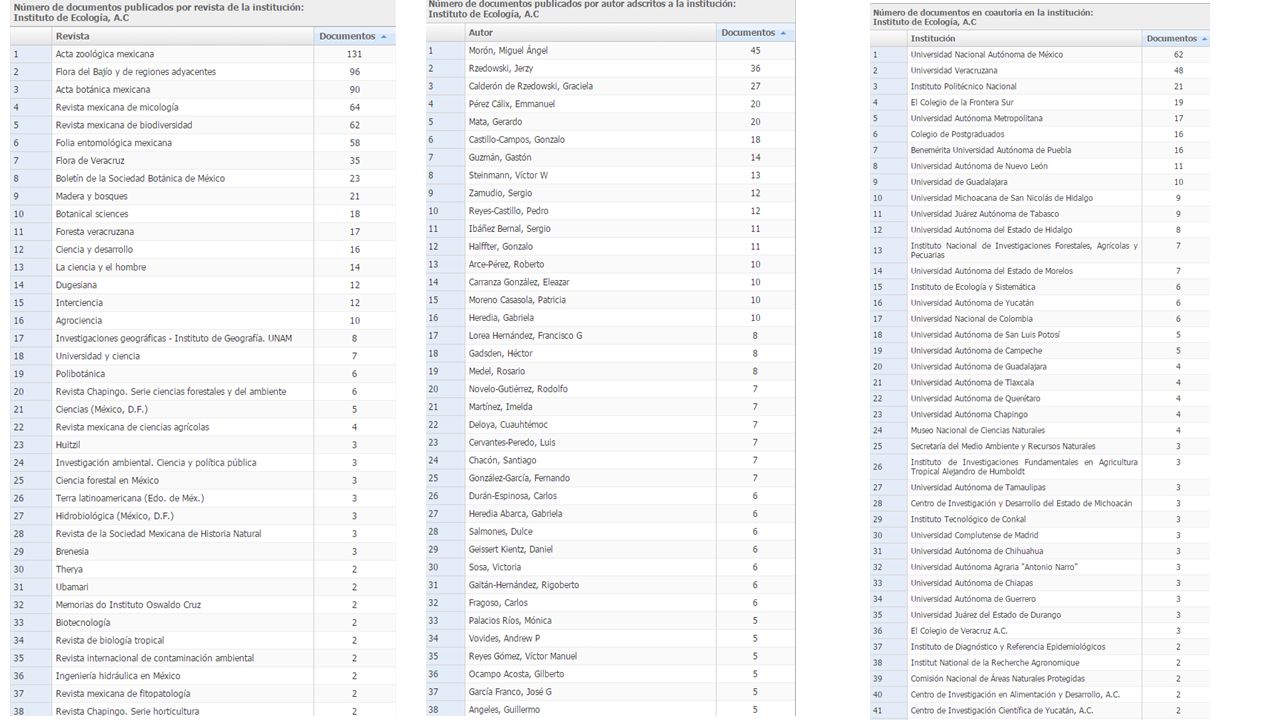Select Boletín de la Sociedad Botánica de México
Viewport: 1280px width, 720px height.
pyautogui.click(x=203, y=178)
